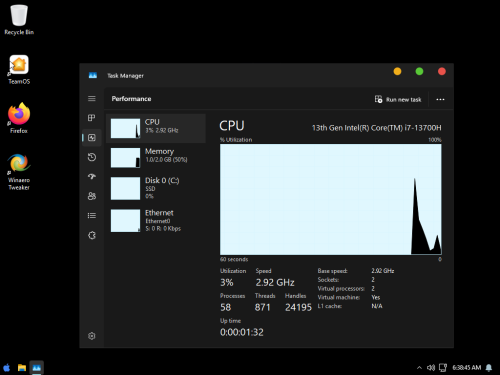Click the green maximize window button
Screen dimensions: 500x375
419,71
